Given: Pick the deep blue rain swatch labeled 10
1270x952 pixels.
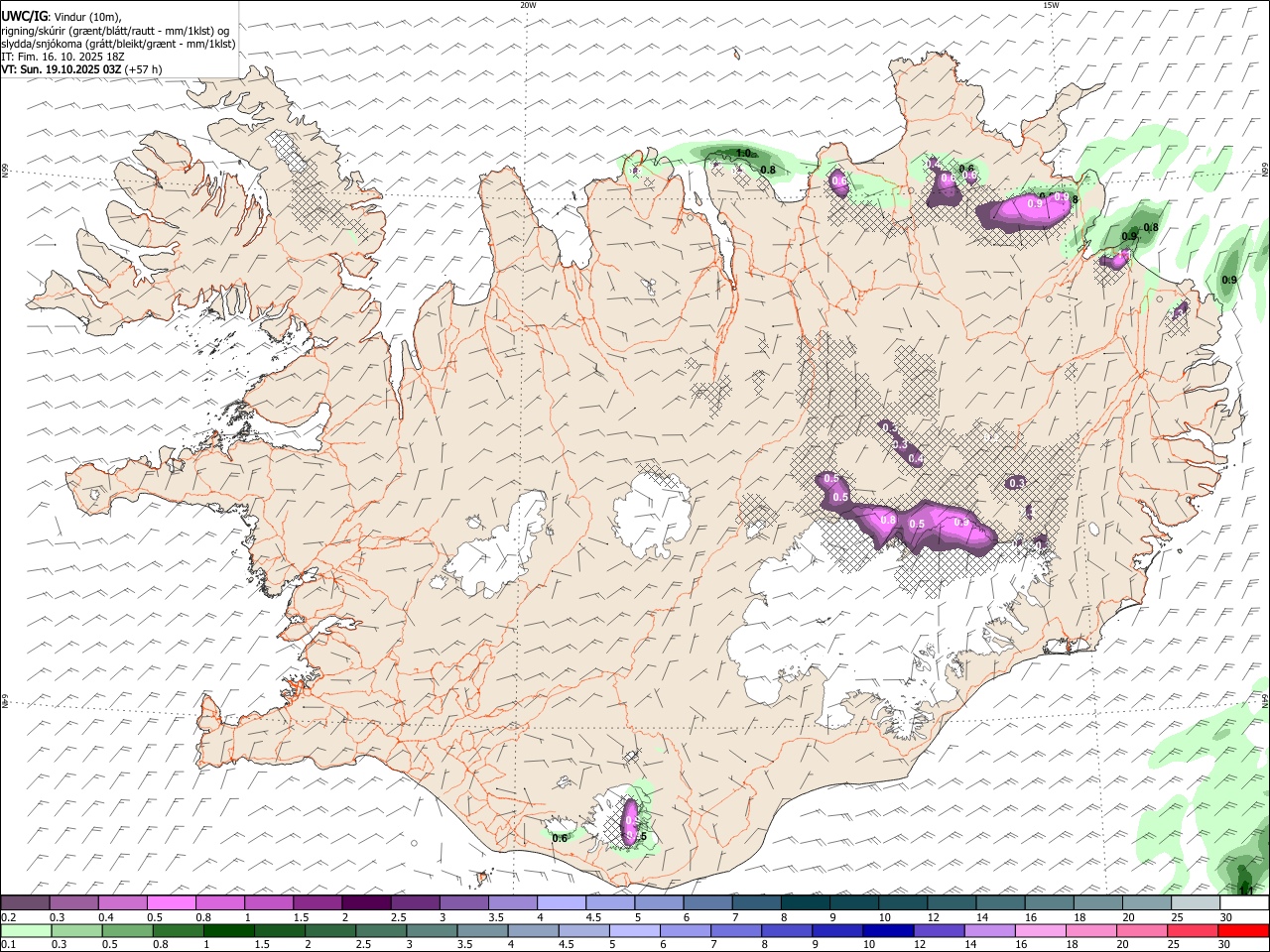Looking at the screenshot, I should tap(887, 930).
